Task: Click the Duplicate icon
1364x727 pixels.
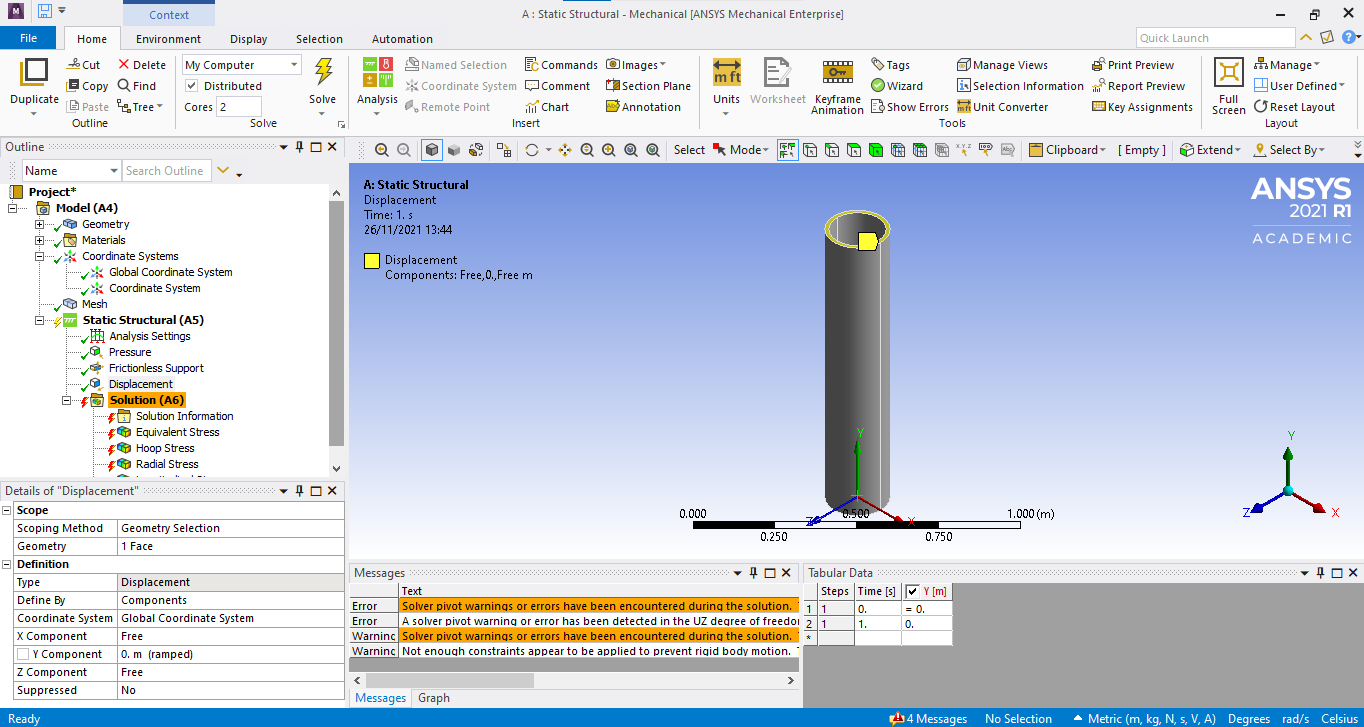Action: 34,74
